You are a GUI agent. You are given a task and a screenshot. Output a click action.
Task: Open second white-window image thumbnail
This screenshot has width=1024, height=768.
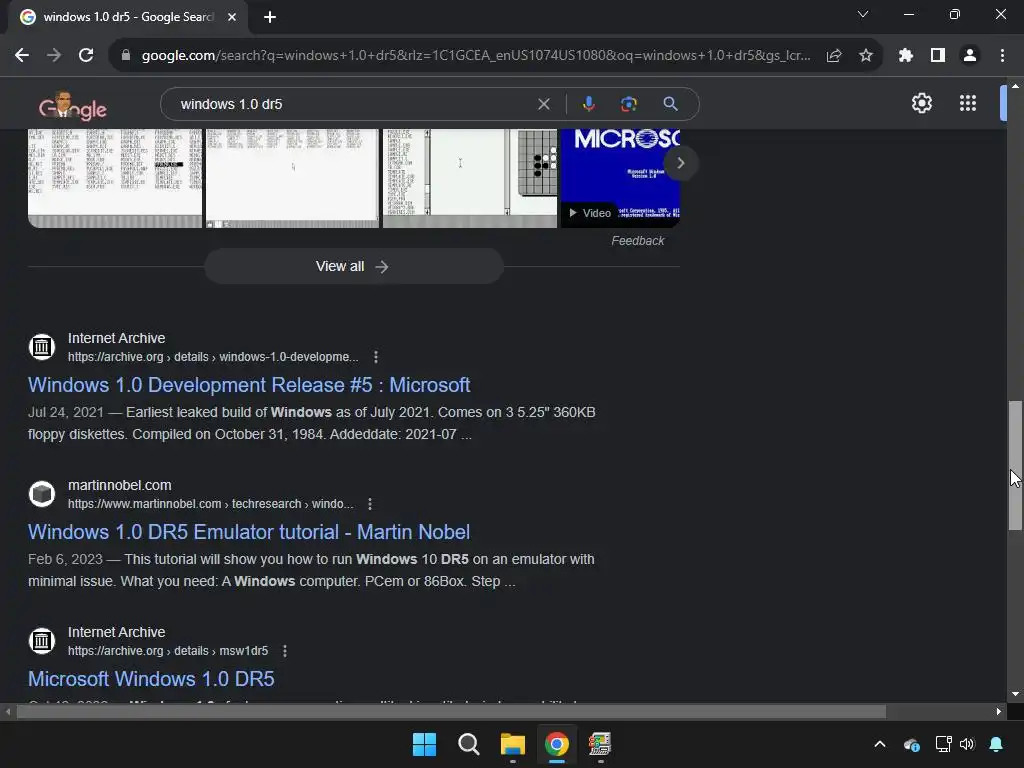click(x=293, y=178)
